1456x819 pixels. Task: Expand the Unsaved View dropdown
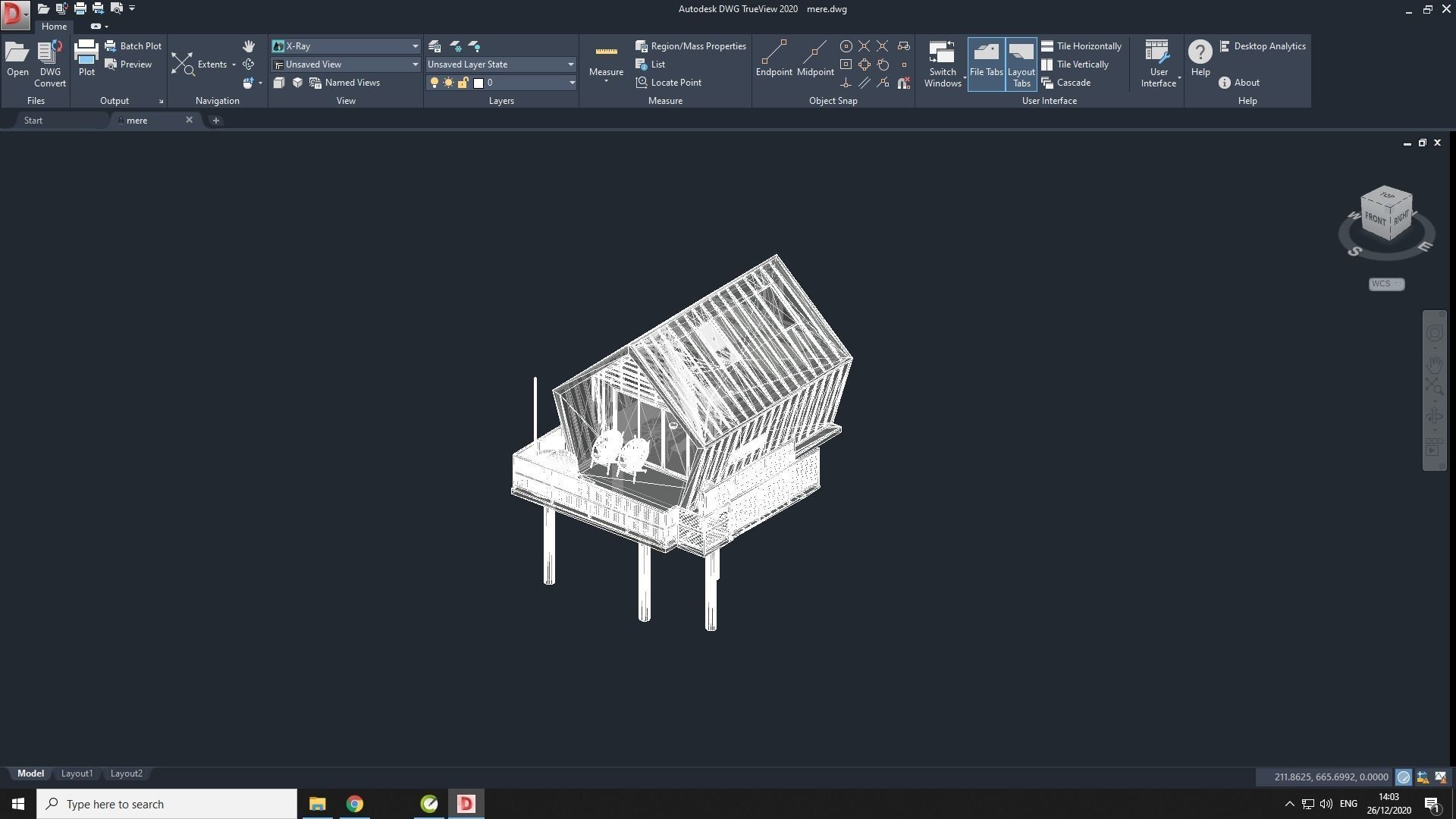tap(415, 64)
